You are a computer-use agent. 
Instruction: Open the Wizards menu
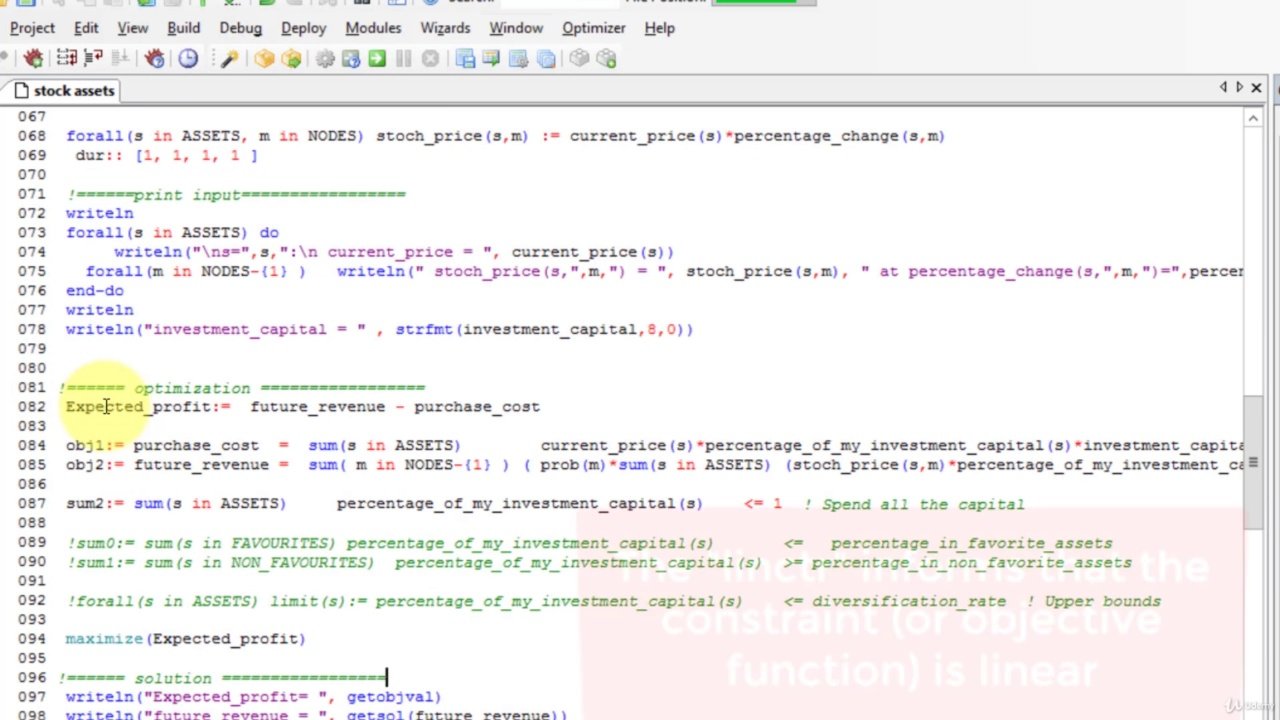(445, 28)
